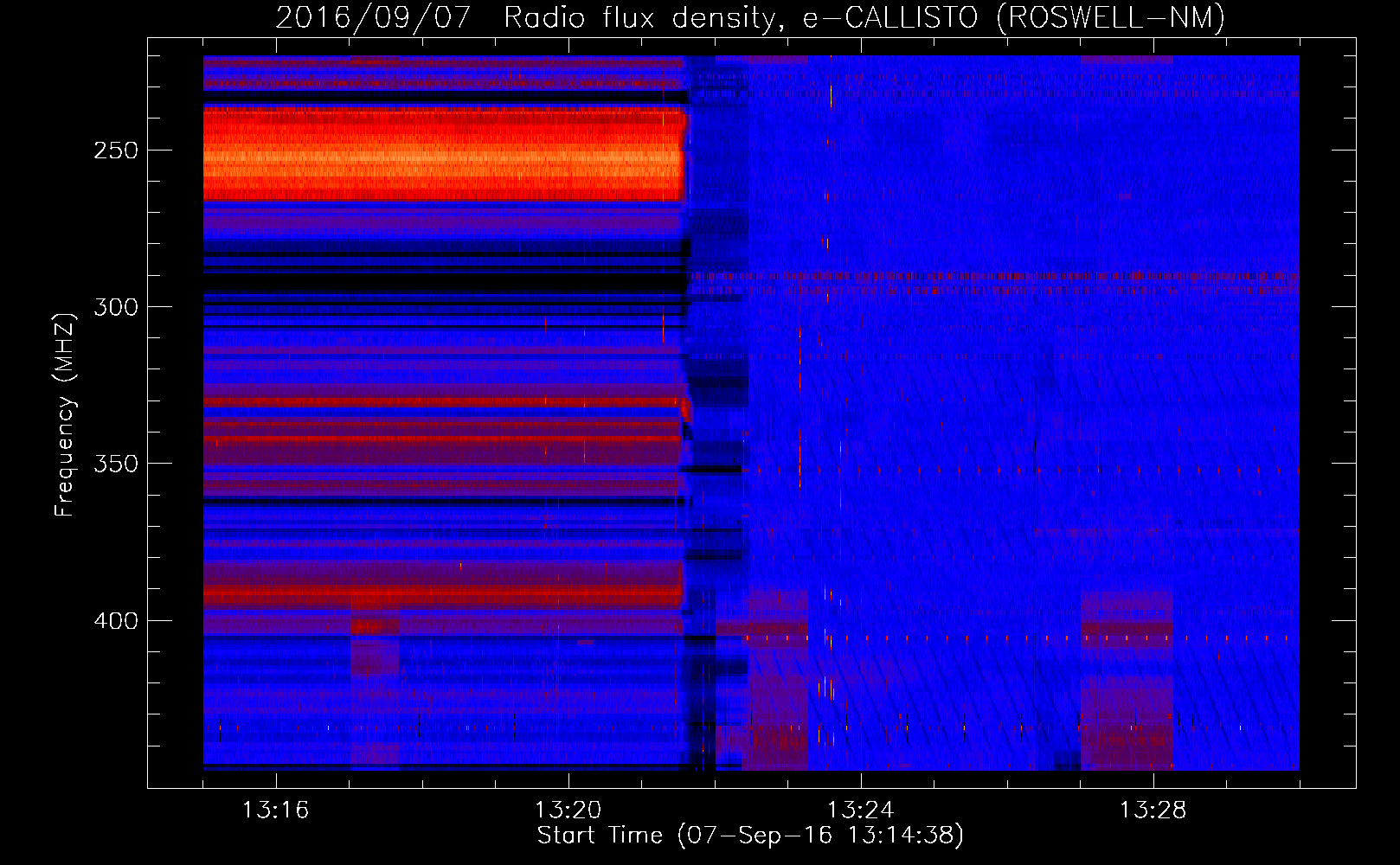Click the plot title 'Radio flux density, e-CALLISTO (ROSWELL-NM)'

pyautogui.click(x=864, y=17)
